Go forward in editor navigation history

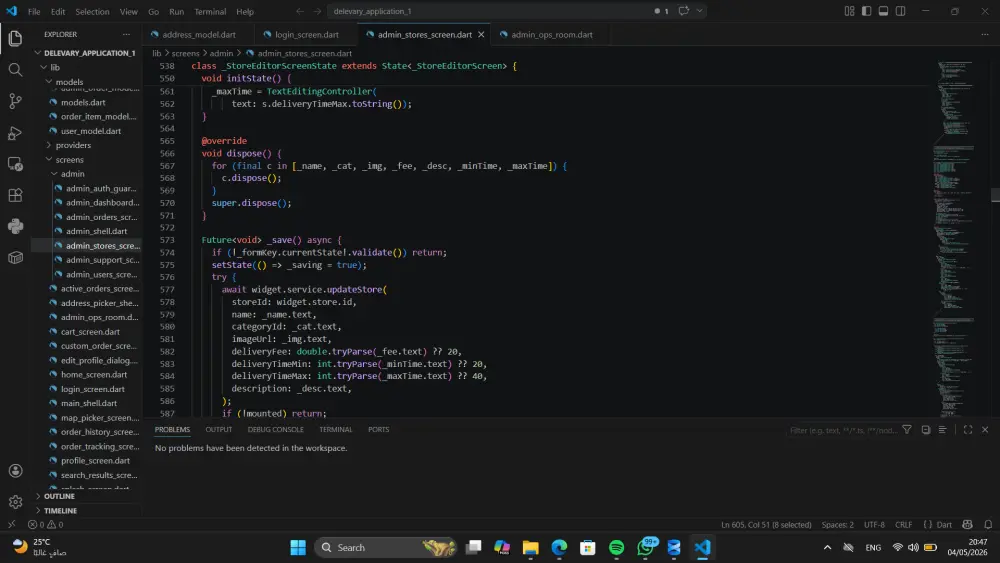click(317, 11)
